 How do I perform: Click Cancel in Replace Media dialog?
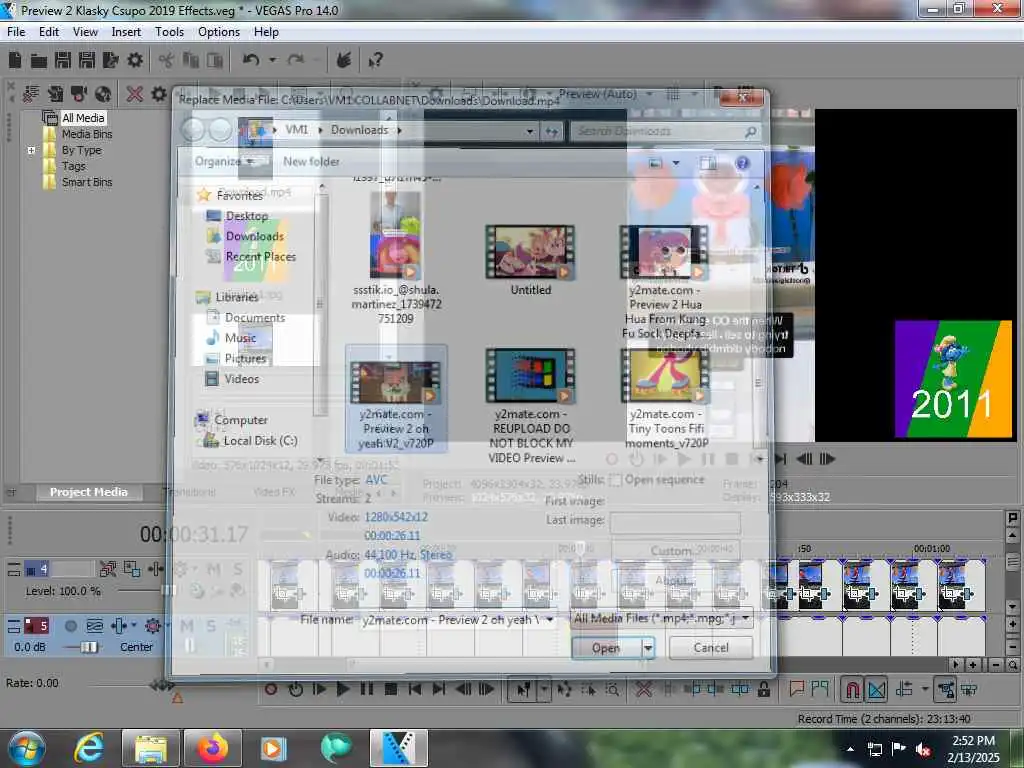click(x=711, y=647)
